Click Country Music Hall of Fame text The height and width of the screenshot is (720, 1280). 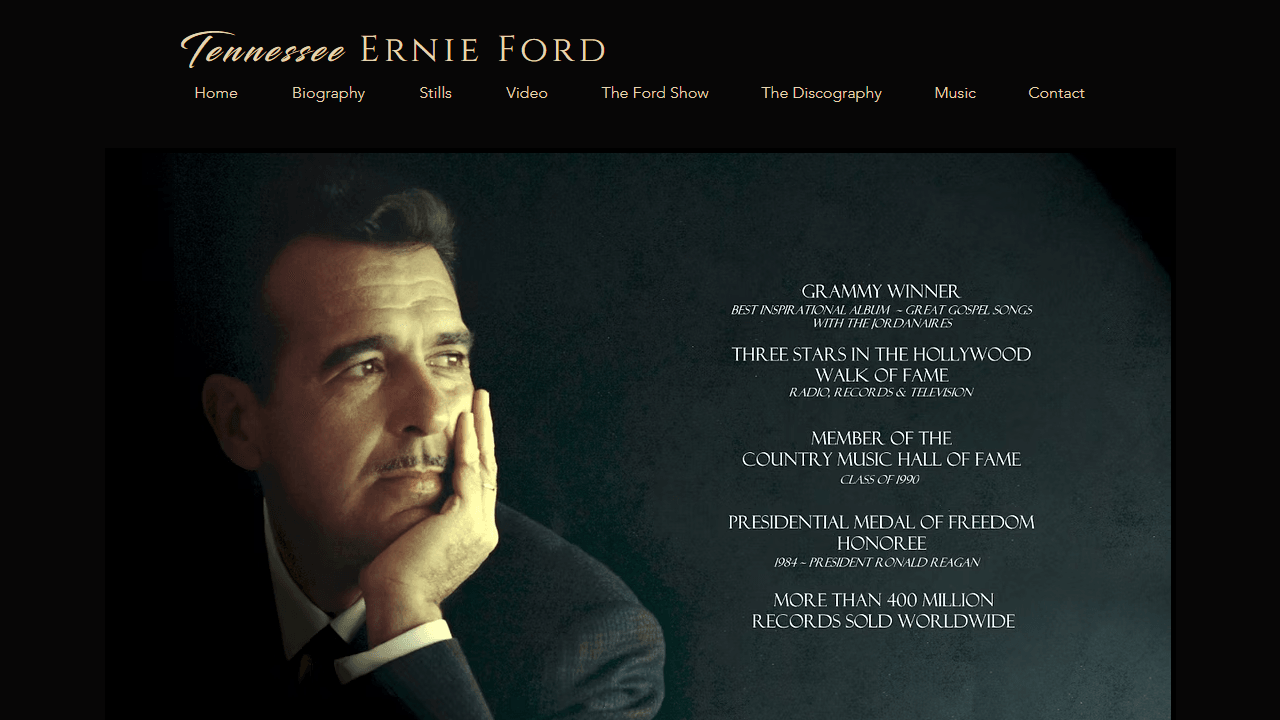(881, 460)
